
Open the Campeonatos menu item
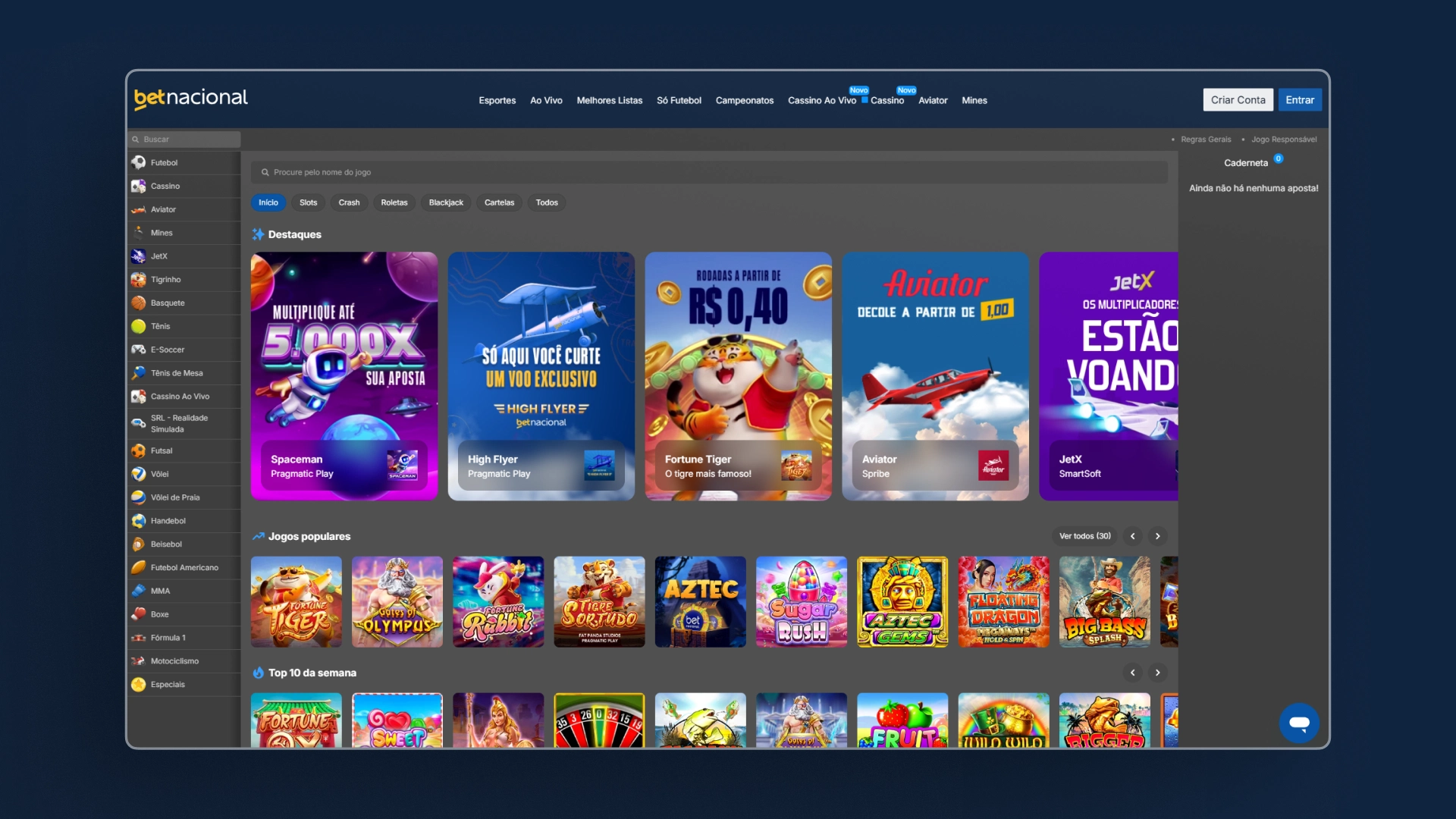tap(744, 100)
